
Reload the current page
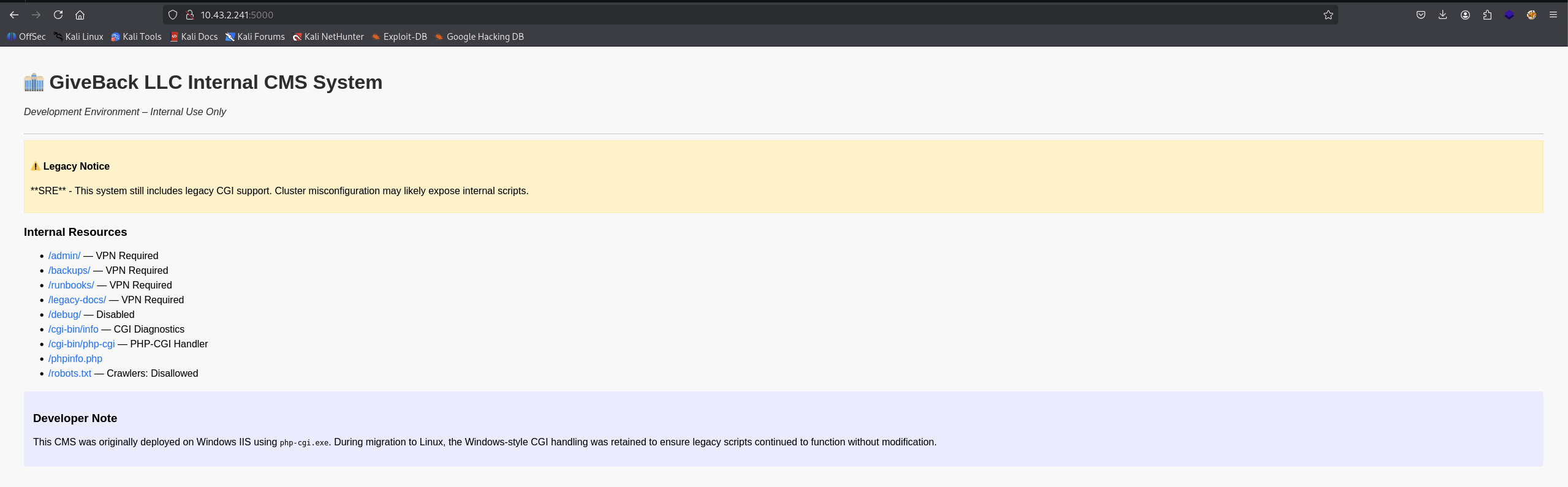click(58, 15)
